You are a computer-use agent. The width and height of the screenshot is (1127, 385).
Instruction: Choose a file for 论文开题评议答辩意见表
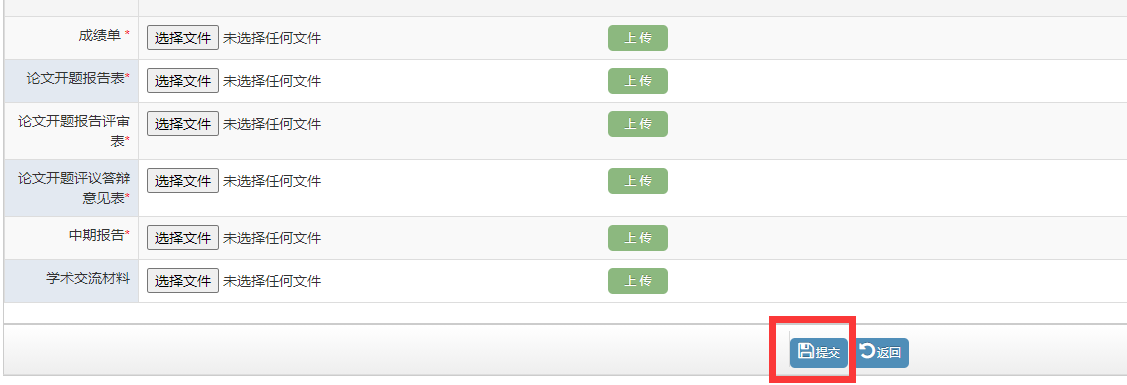tap(183, 181)
